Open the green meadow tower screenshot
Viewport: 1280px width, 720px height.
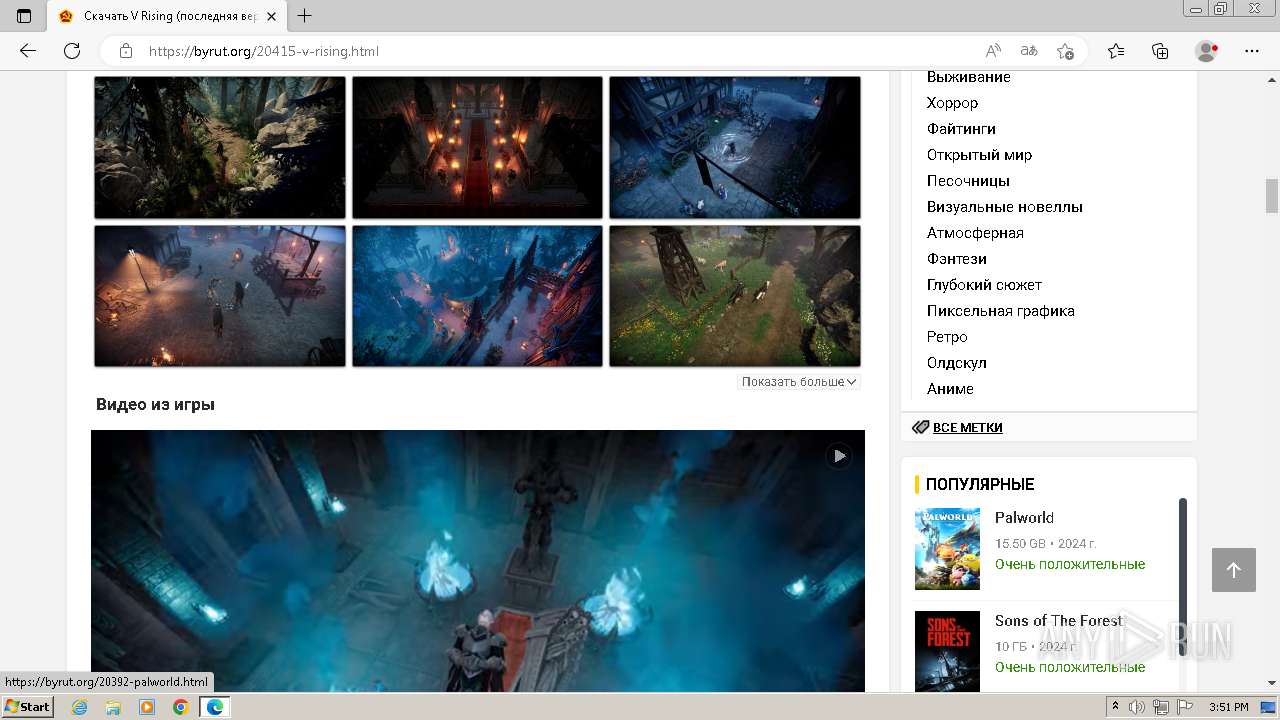[x=735, y=296]
